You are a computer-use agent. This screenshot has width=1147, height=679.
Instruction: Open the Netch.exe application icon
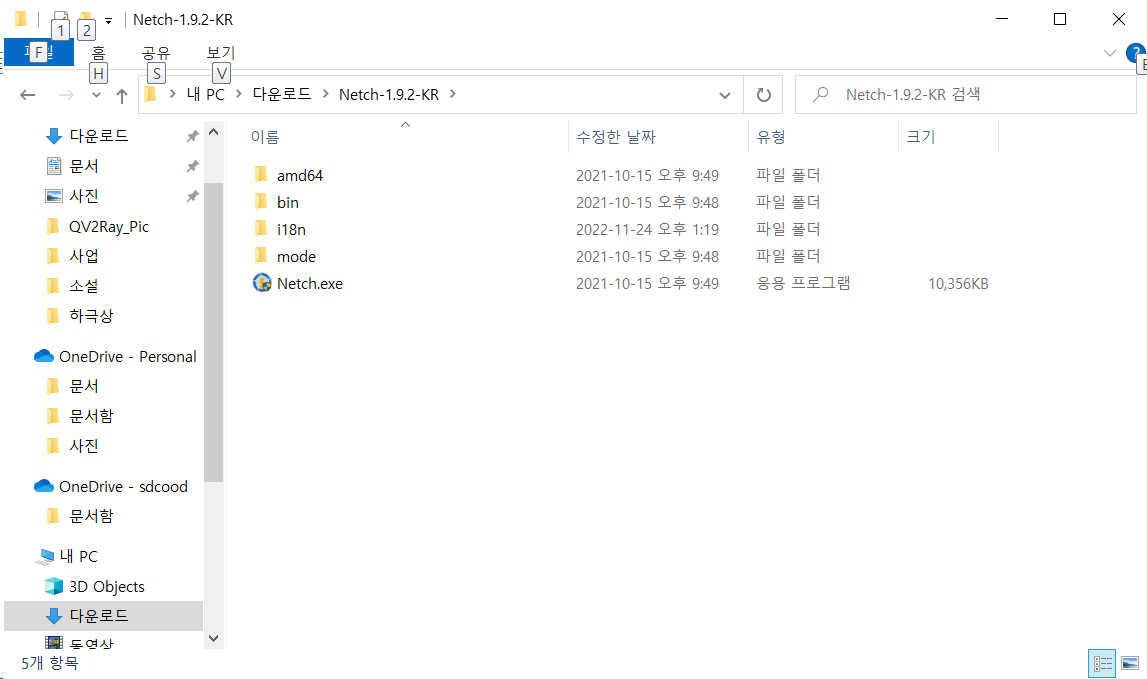262,283
